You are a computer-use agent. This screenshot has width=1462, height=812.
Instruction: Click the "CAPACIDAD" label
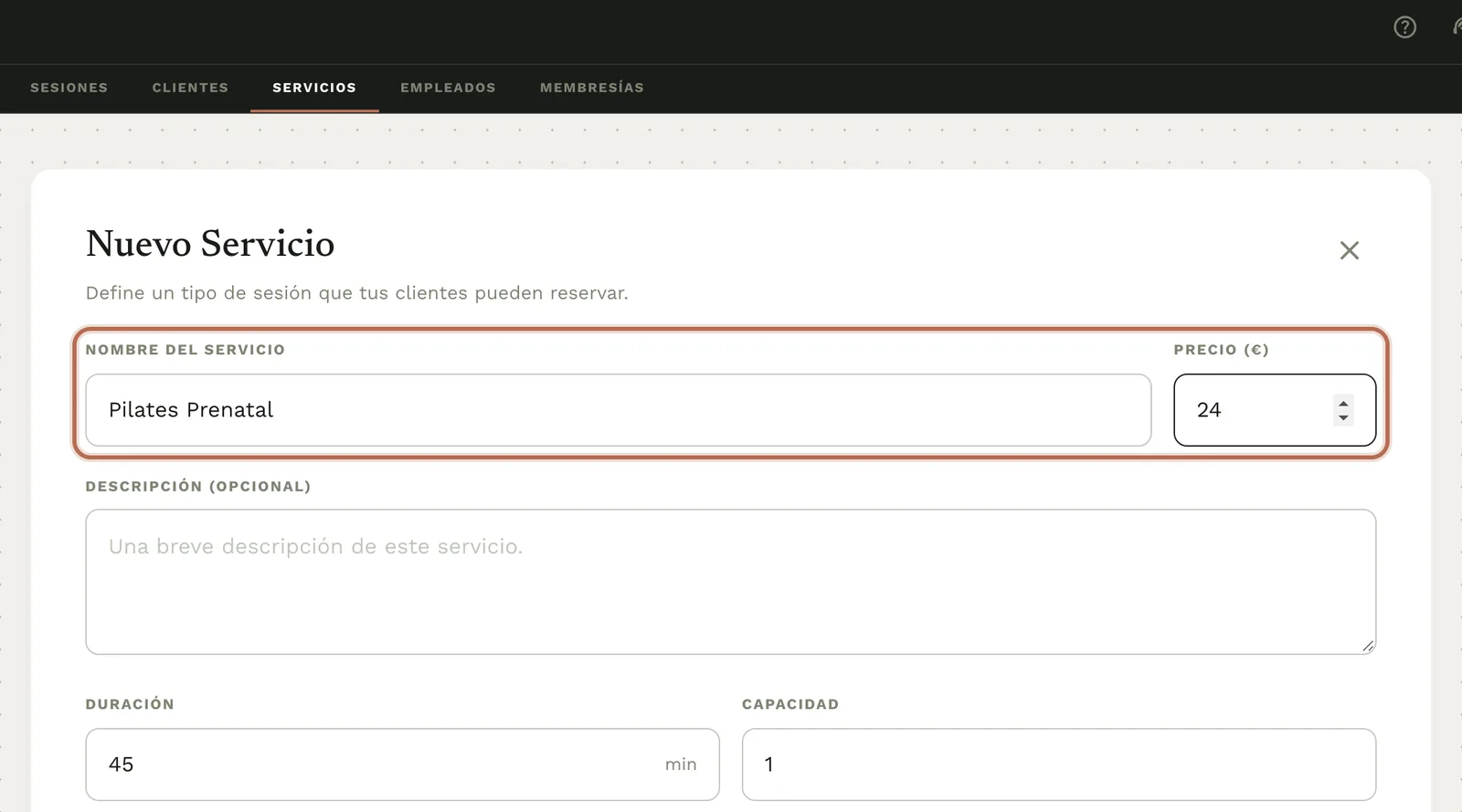click(790, 704)
